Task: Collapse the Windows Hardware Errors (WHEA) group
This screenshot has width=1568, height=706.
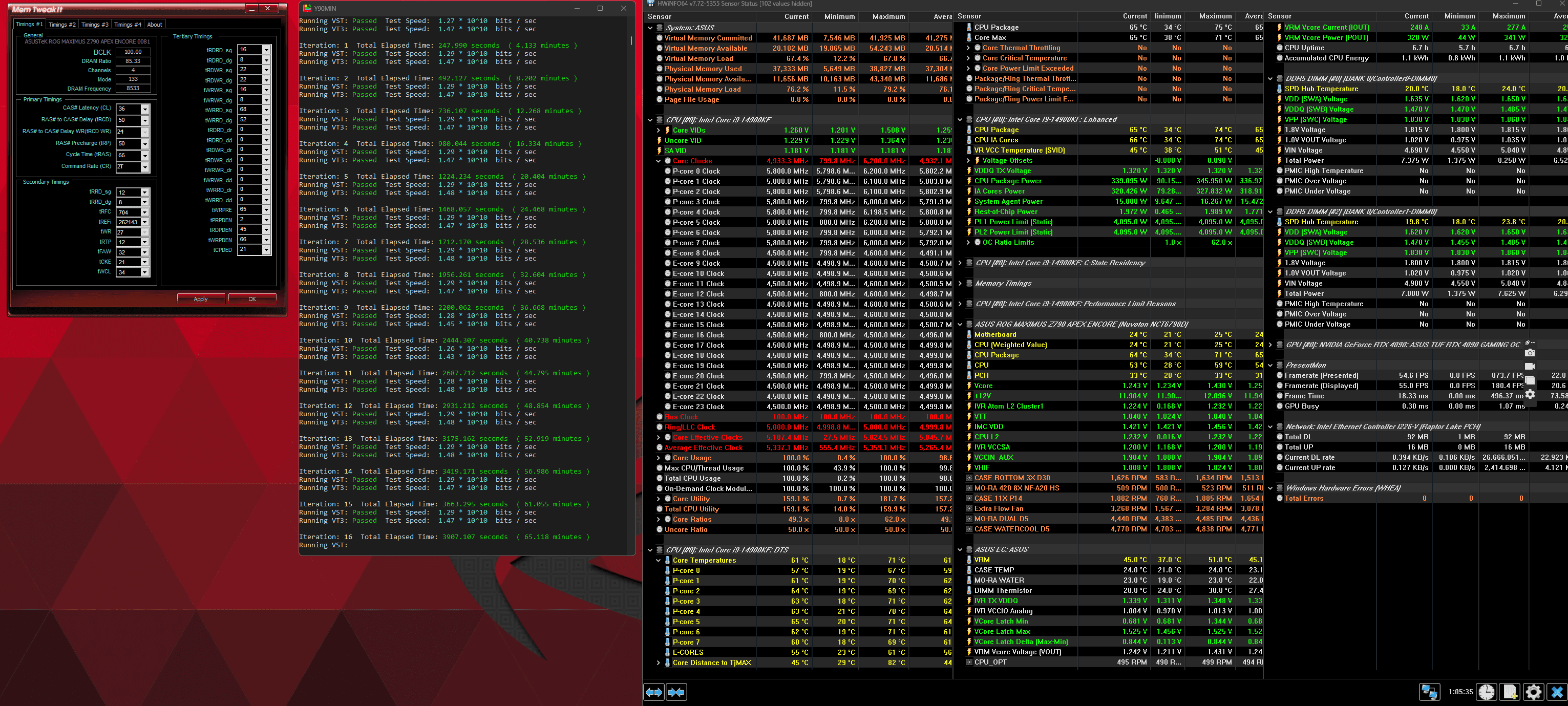Action: click(x=1271, y=488)
